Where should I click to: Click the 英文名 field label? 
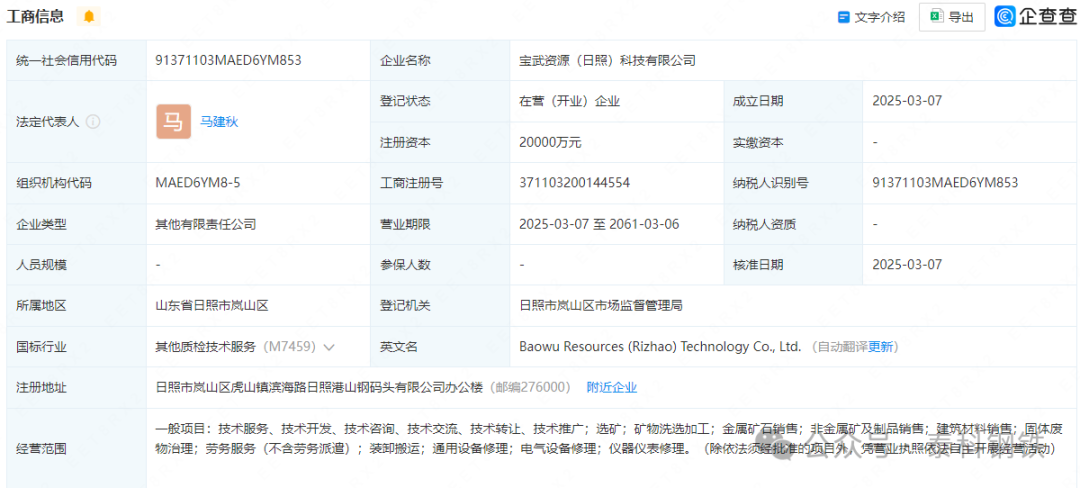(x=399, y=347)
